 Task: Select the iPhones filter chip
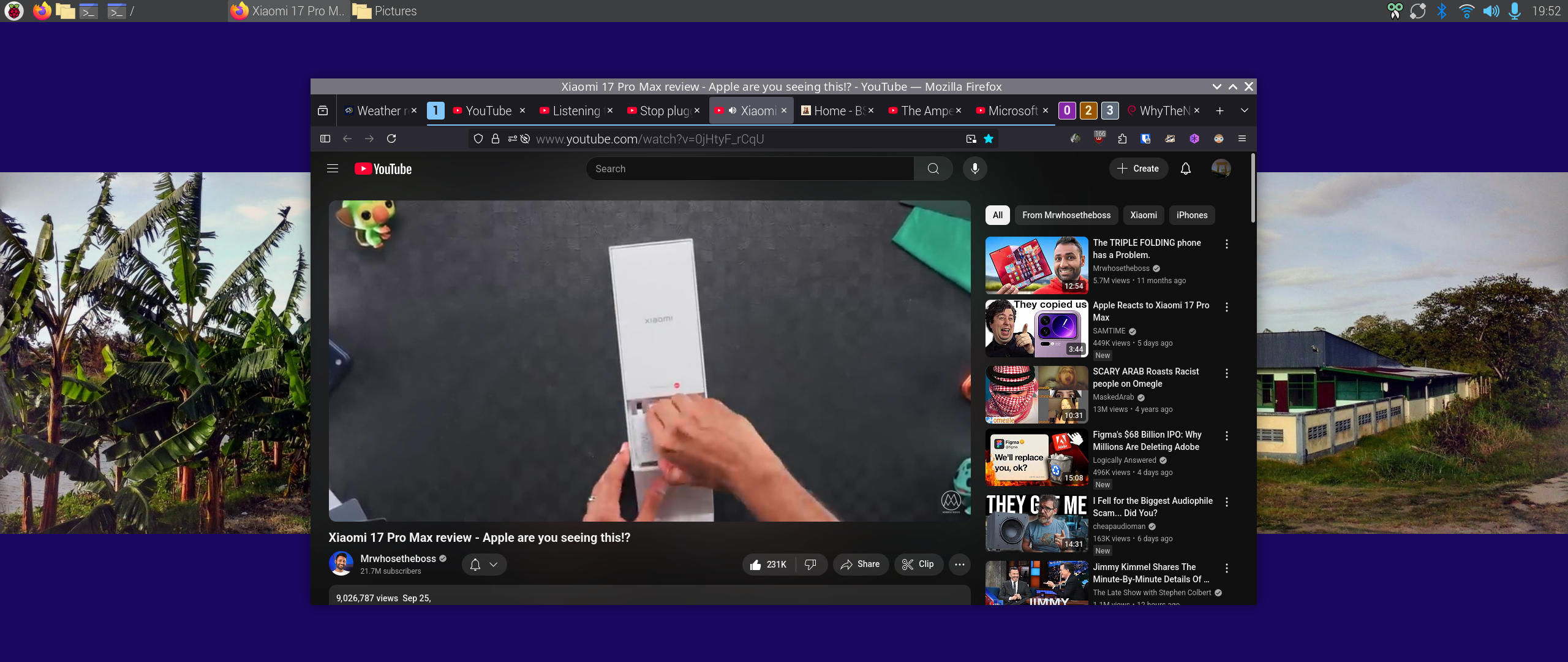(x=1191, y=215)
